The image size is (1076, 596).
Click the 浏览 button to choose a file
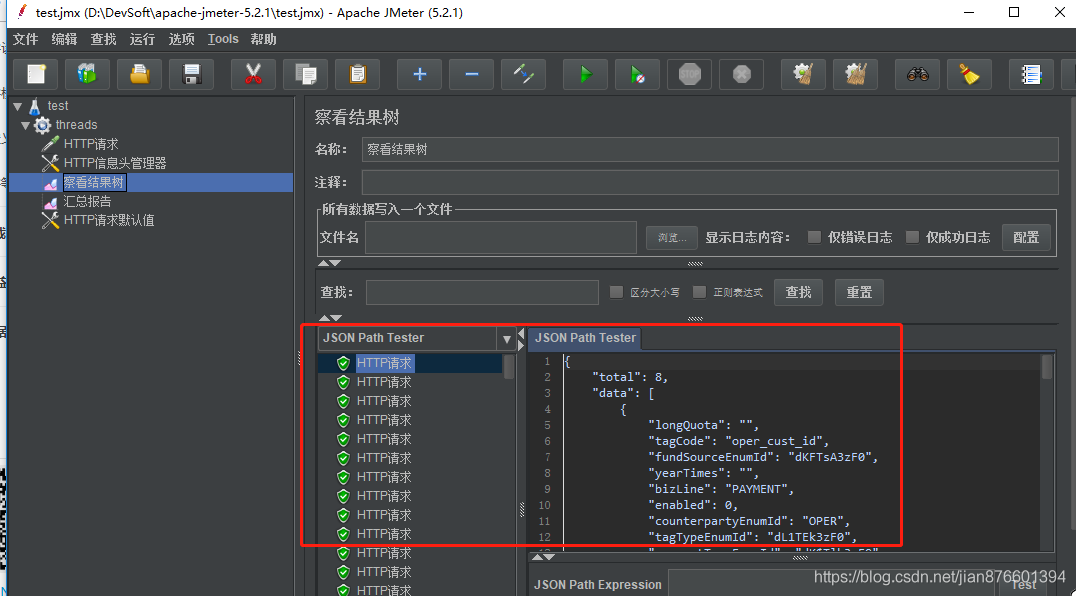[x=671, y=237]
